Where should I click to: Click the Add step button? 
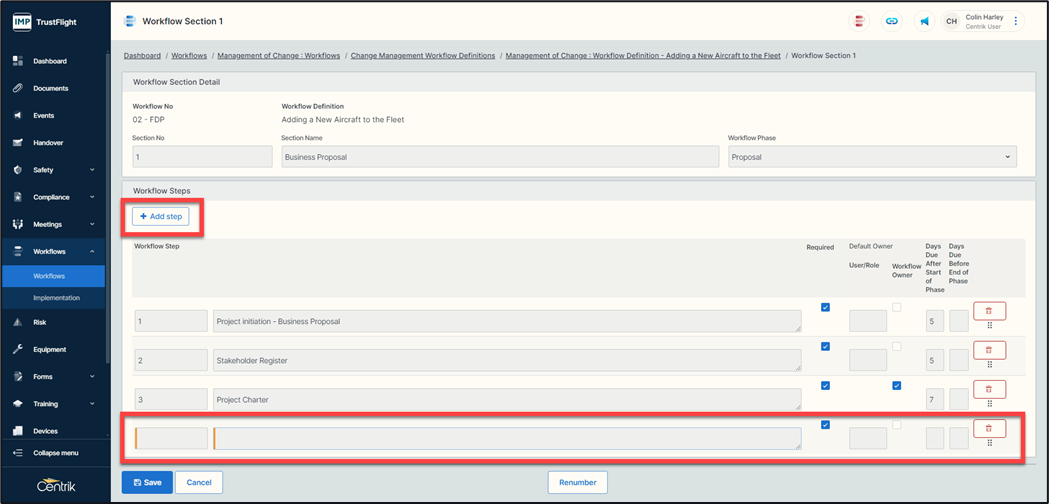coord(160,216)
